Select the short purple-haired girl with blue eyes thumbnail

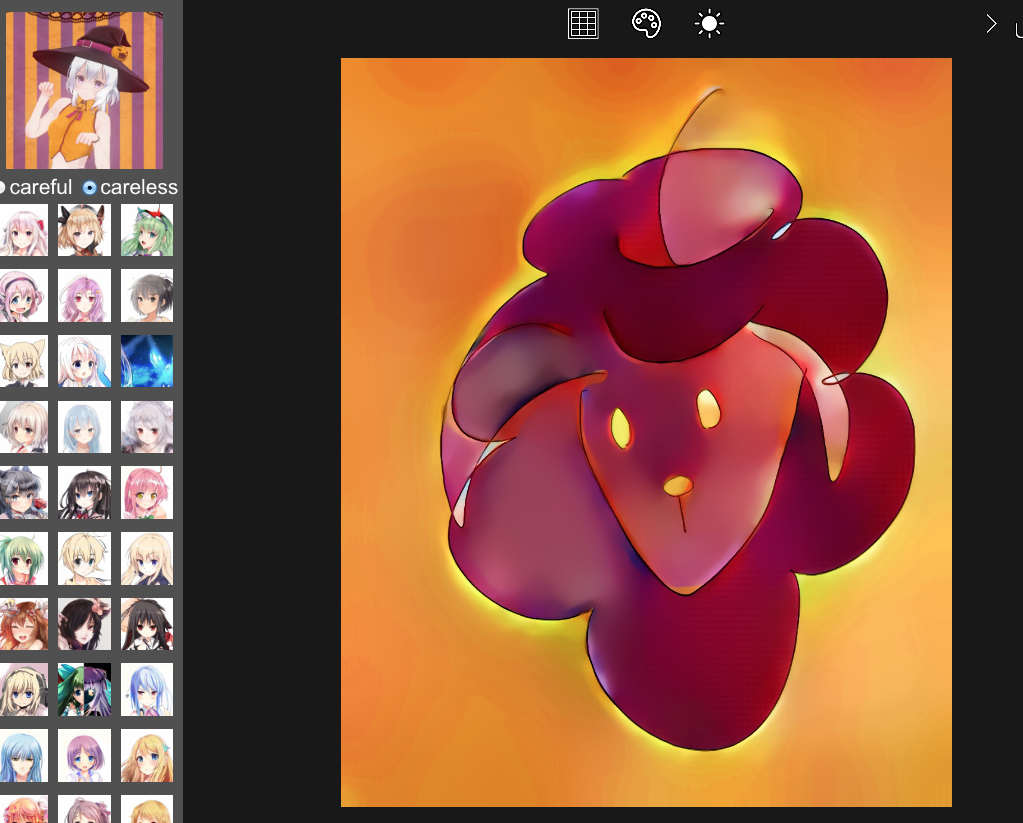point(84,756)
